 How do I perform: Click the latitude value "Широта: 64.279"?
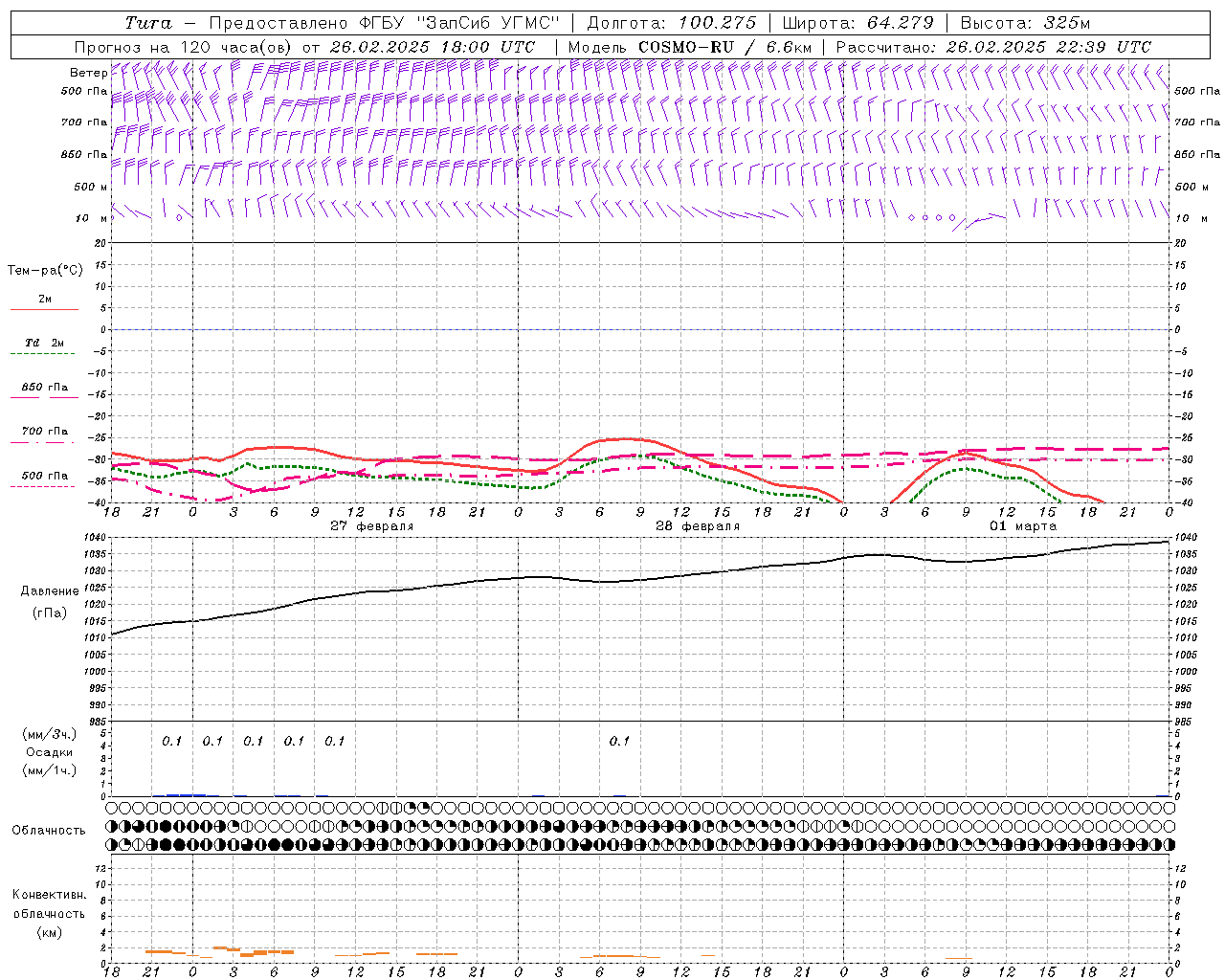tap(858, 23)
